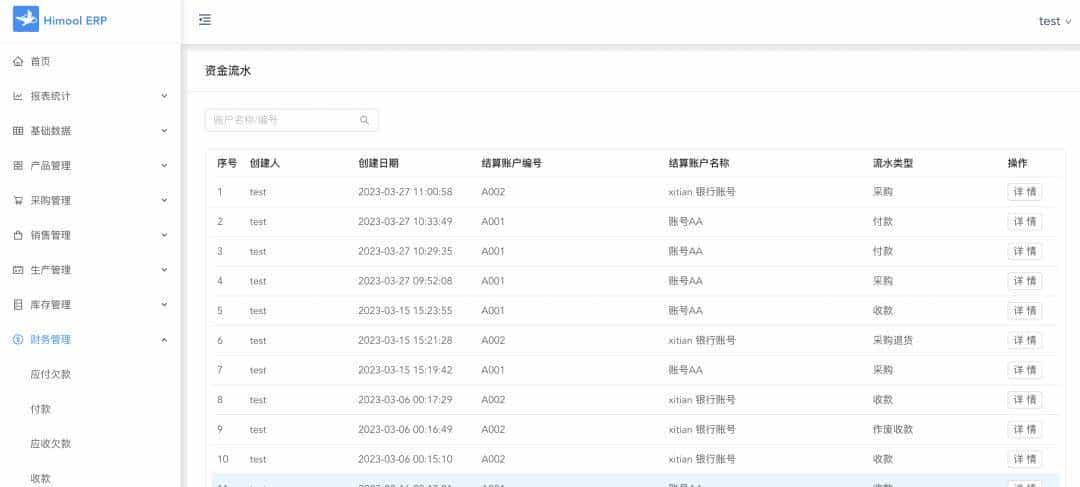
Task: Click xitian 银行账号 in row 1
Action: tap(702, 192)
